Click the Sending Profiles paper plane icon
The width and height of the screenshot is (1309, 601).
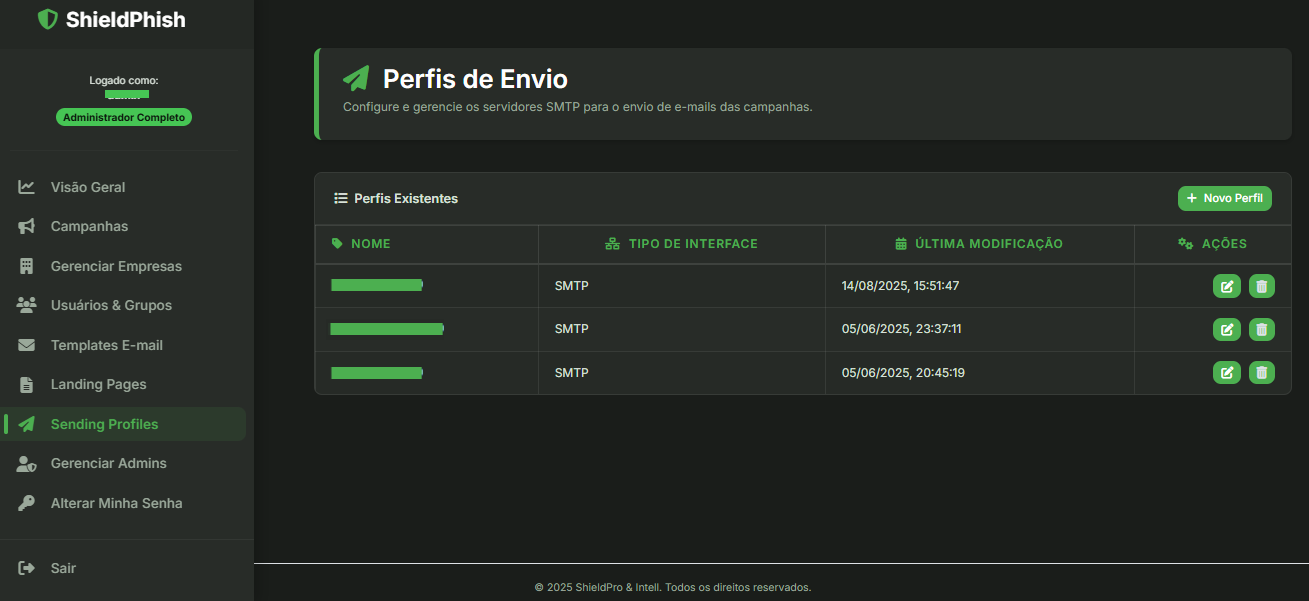(26, 423)
